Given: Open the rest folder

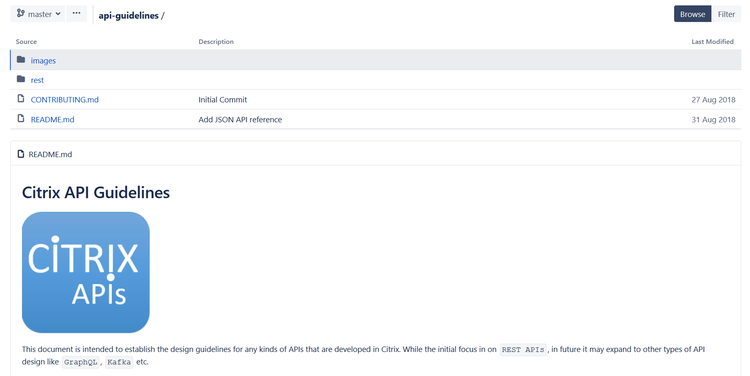Looking at the screenshot, I should [x=37, y=80].
